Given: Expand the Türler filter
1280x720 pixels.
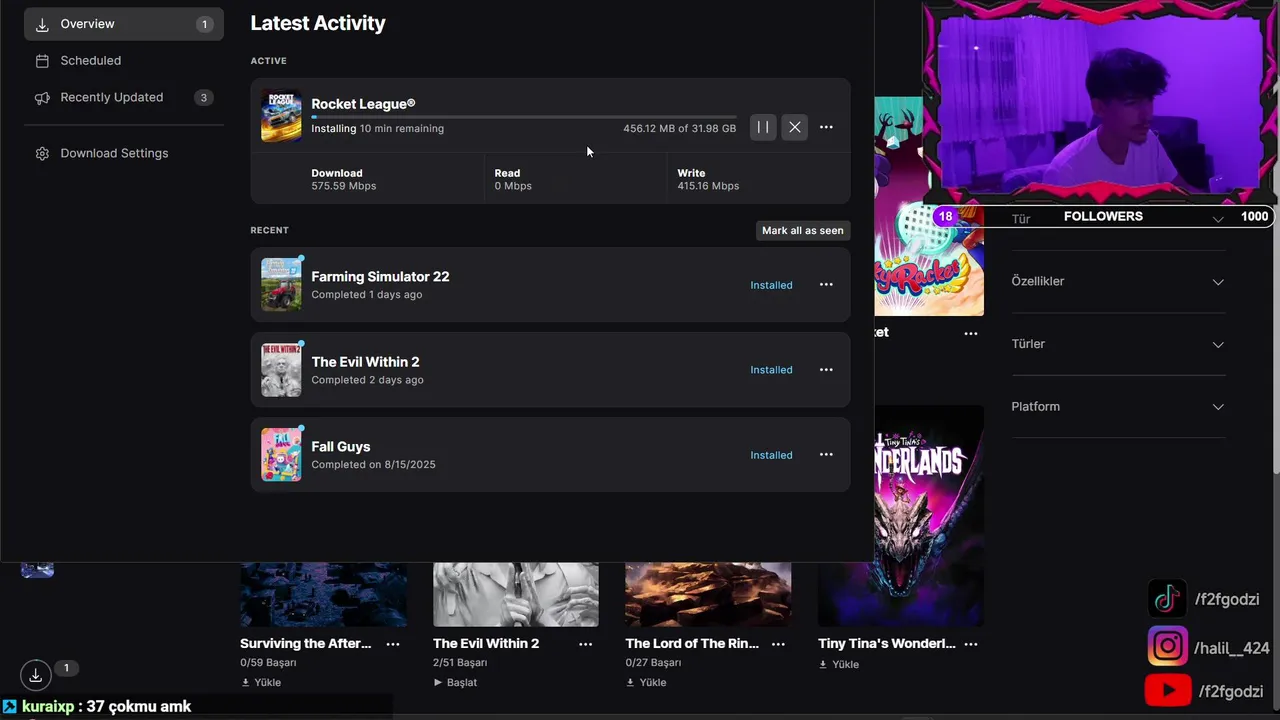Looking at the screenshot, I should [1118, 344].
